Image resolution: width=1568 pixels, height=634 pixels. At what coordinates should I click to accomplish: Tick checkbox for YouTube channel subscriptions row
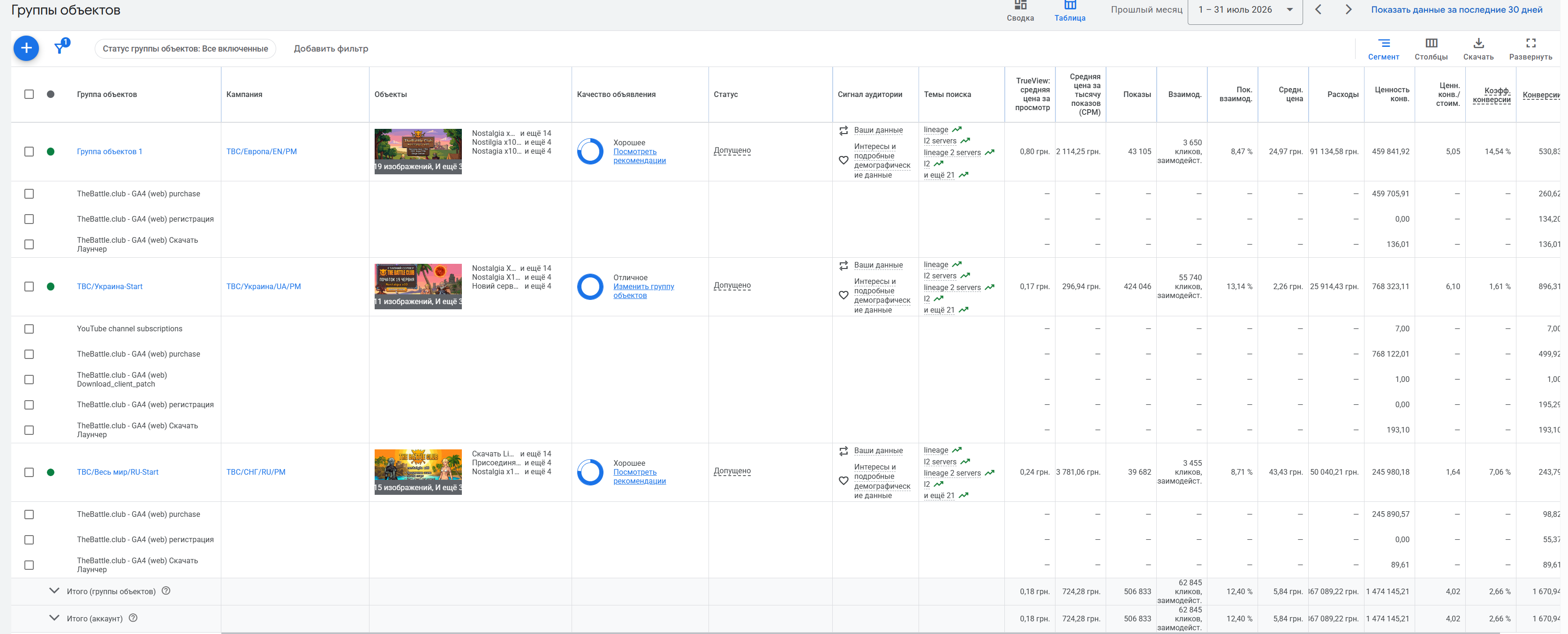pyautogui.click(x=29, y=329)
